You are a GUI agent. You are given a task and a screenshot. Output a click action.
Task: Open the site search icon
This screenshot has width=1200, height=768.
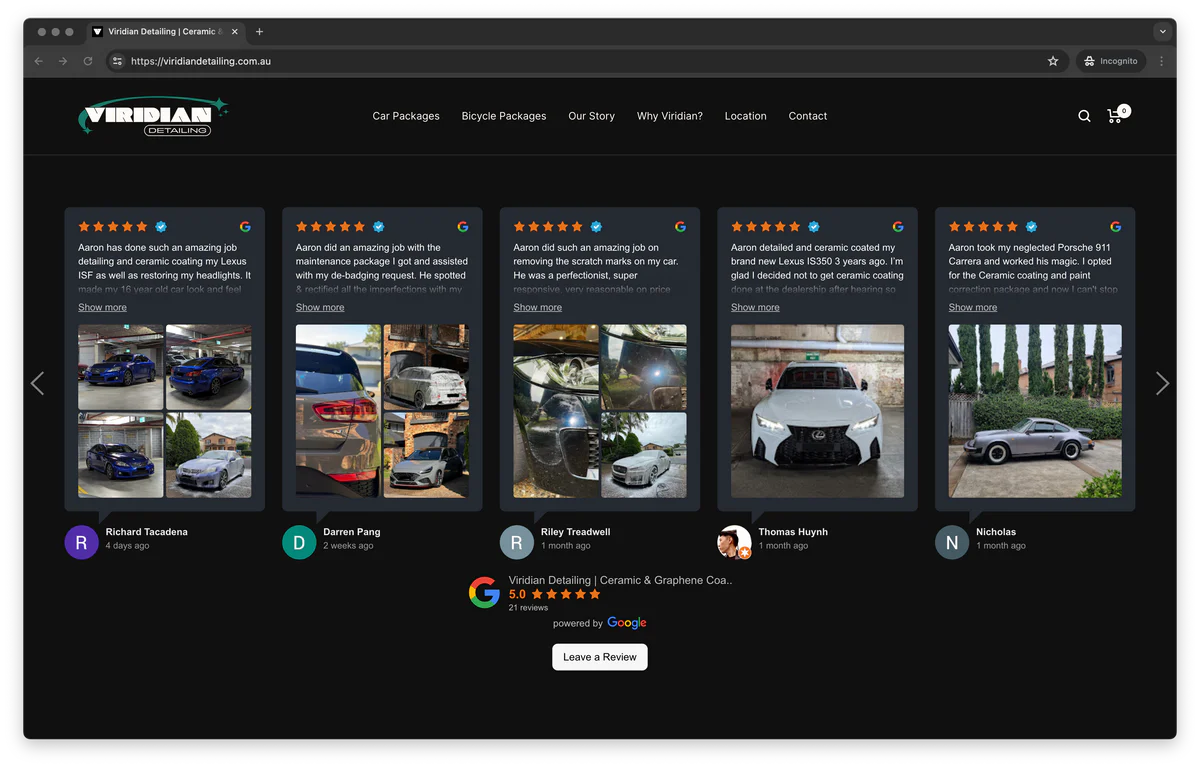(x=1084, y=116)
